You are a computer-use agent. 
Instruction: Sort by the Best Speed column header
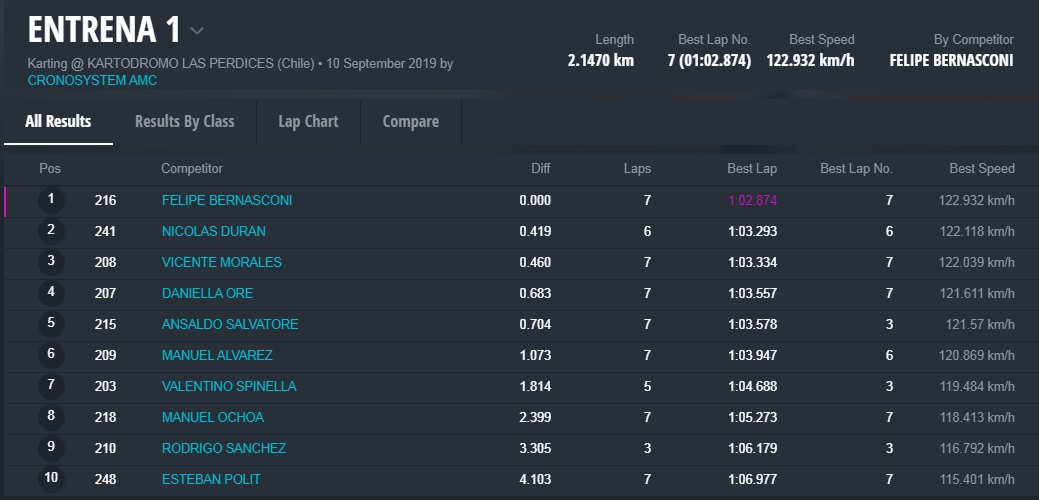(982, 168)
